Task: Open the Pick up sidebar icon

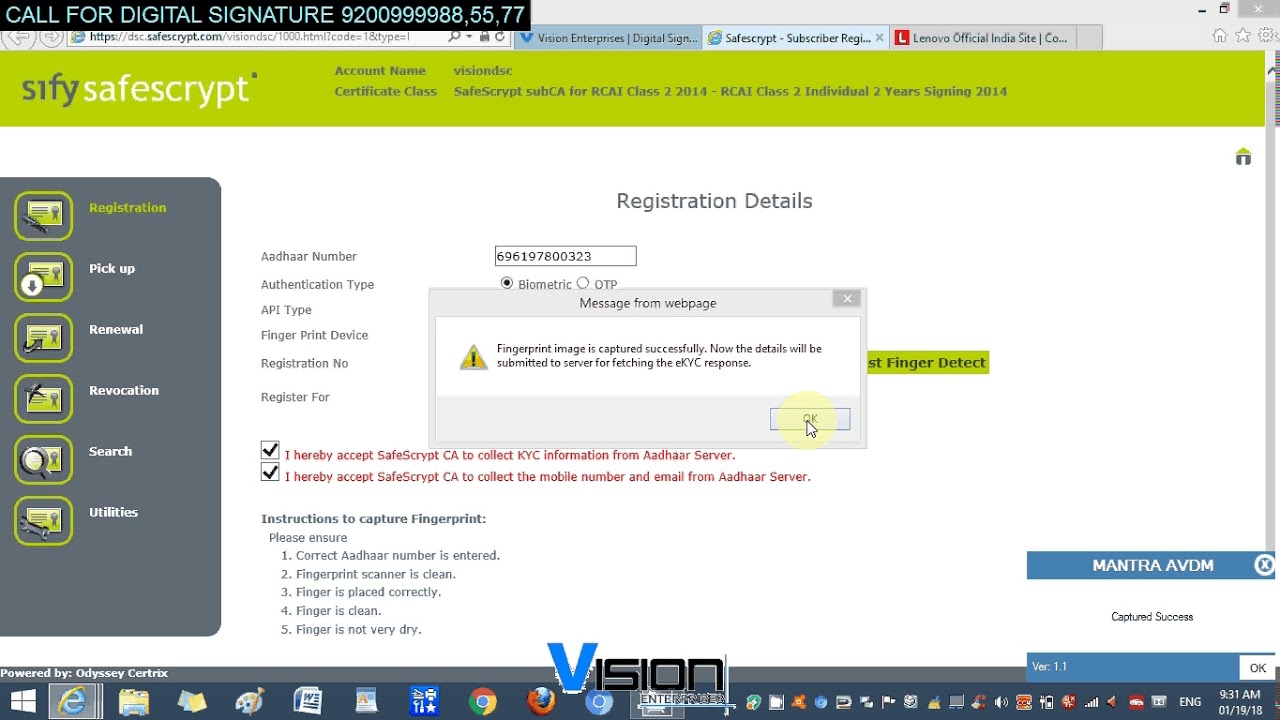Action: pos(43,276)
